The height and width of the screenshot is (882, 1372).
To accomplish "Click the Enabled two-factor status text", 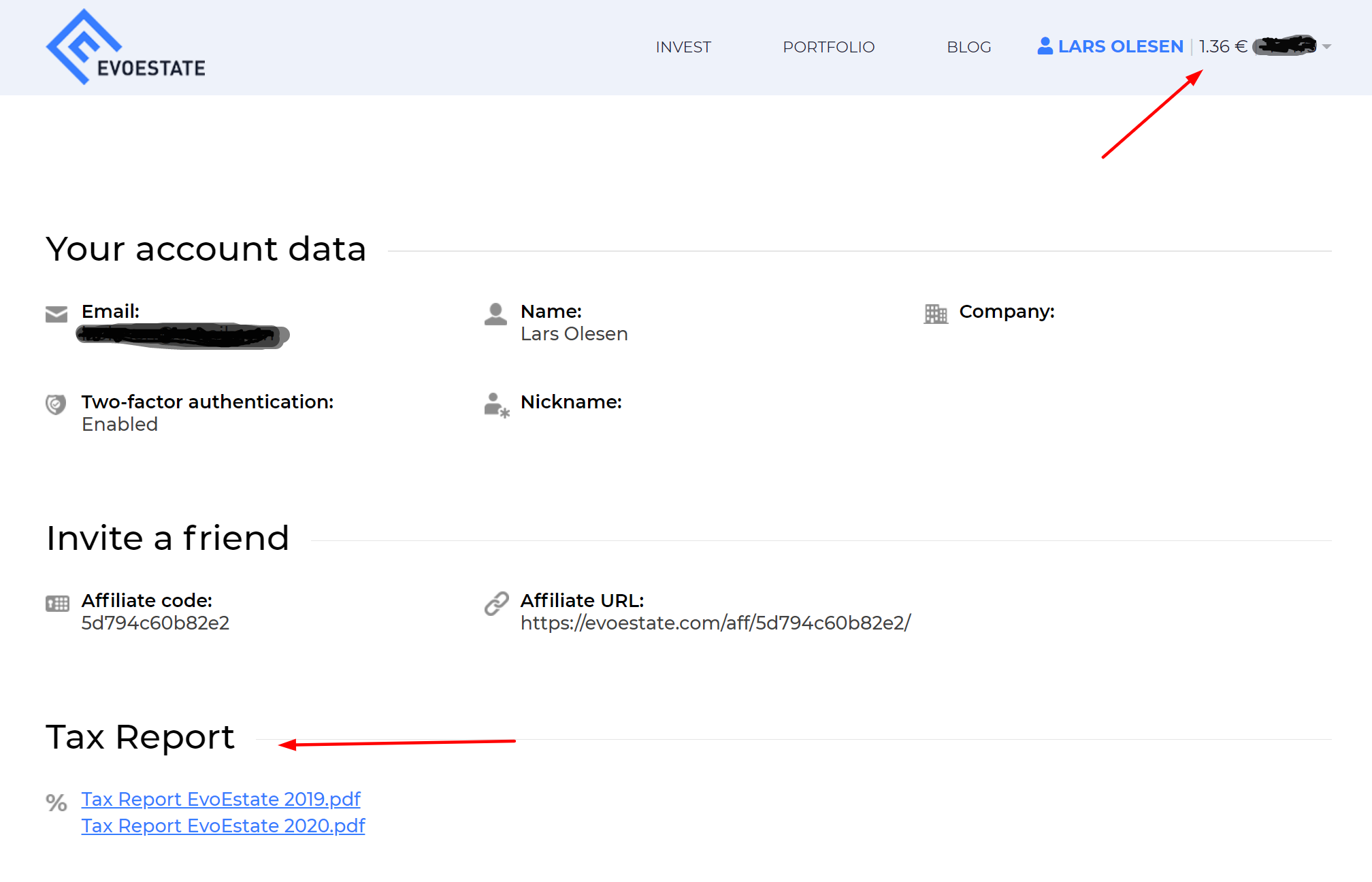I will pyautogui.click(x=120, y=424).
